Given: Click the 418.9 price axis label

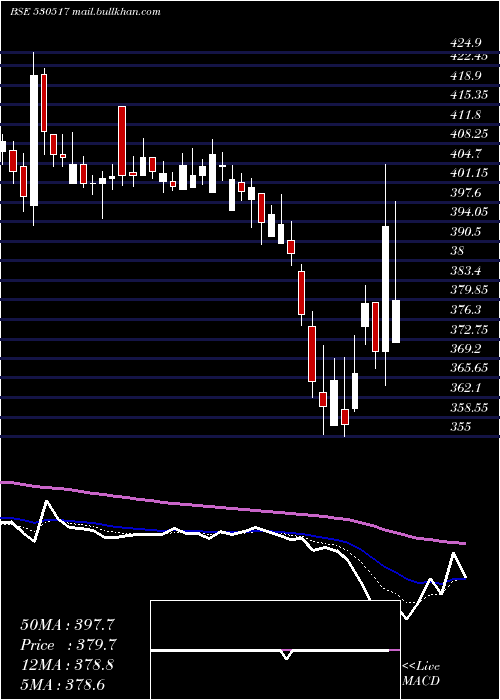Looking at the screenshot, I should coord(466,76).
